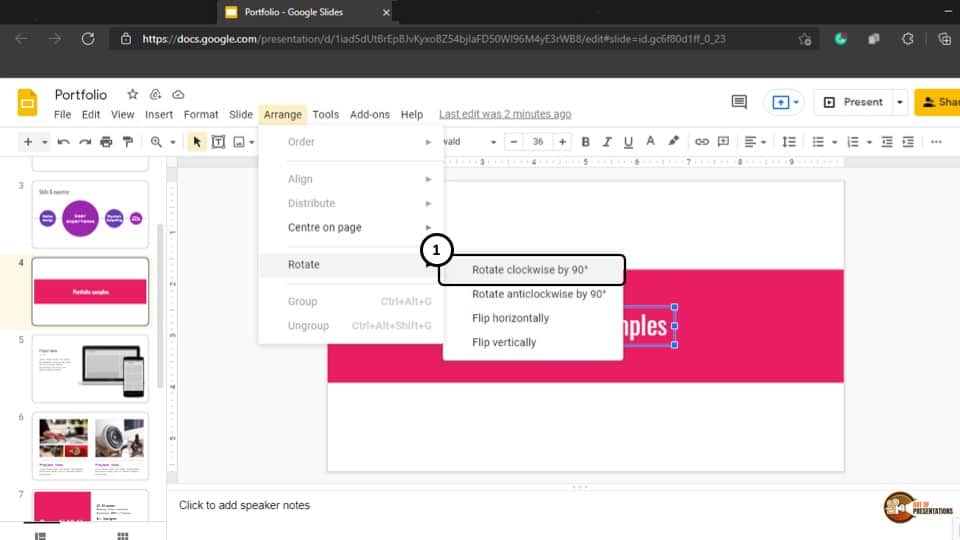960x540 pixels.
Task: Insert a link from toolbar
Action: 702,142
